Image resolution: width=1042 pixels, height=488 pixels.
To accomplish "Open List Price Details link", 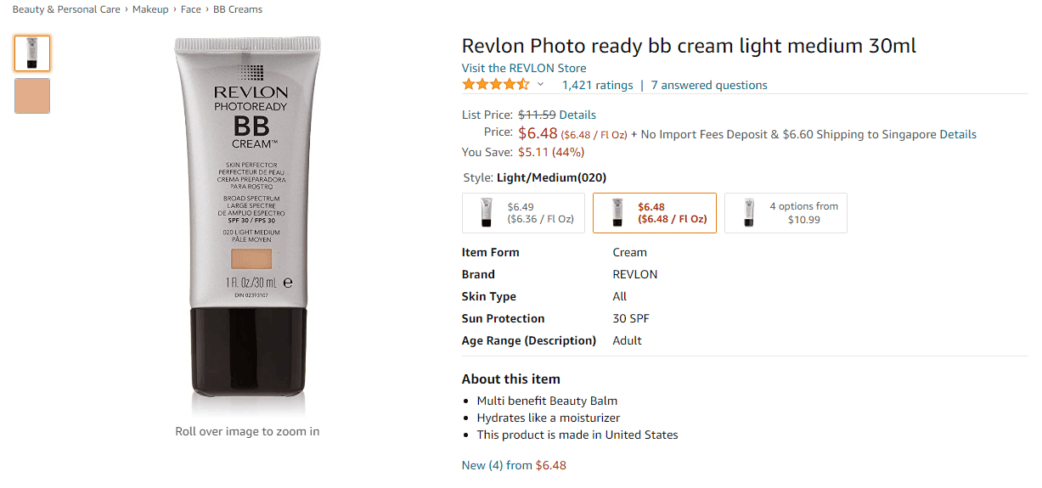I will point(577,115).
